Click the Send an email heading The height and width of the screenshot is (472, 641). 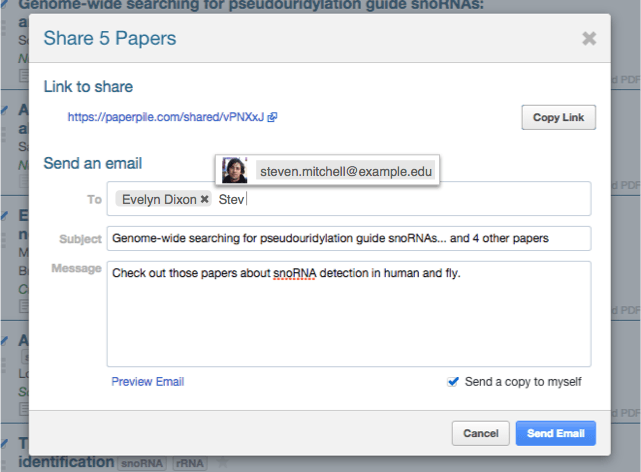pyautogui.click(x=93, y=163)
